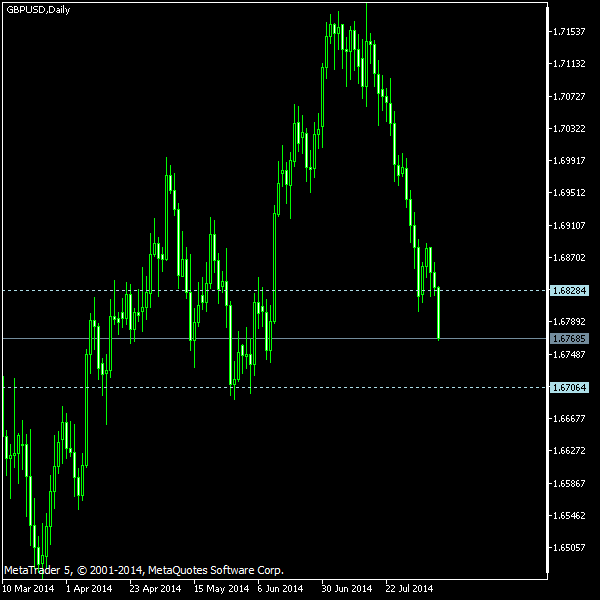The width and height of the screenshot is (600, 600).
Task: Click the 1.70322 price axis value
Action: (569, 129)
